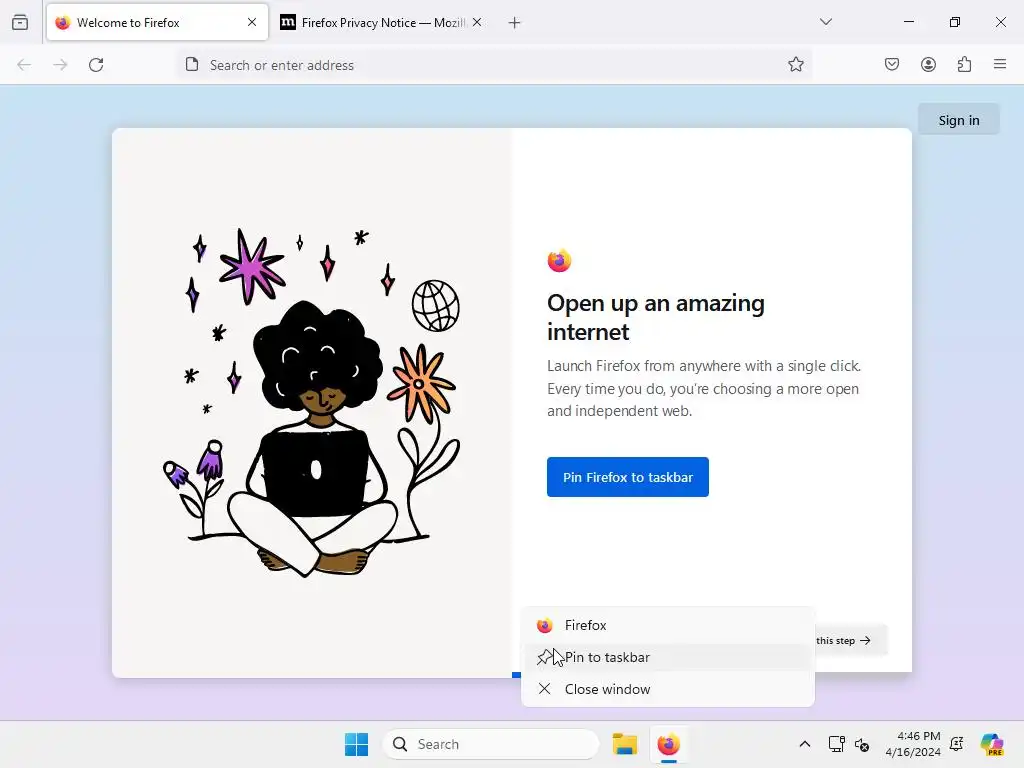
Task: Expand the list all tabs chevron
Action: coord(825,22)
